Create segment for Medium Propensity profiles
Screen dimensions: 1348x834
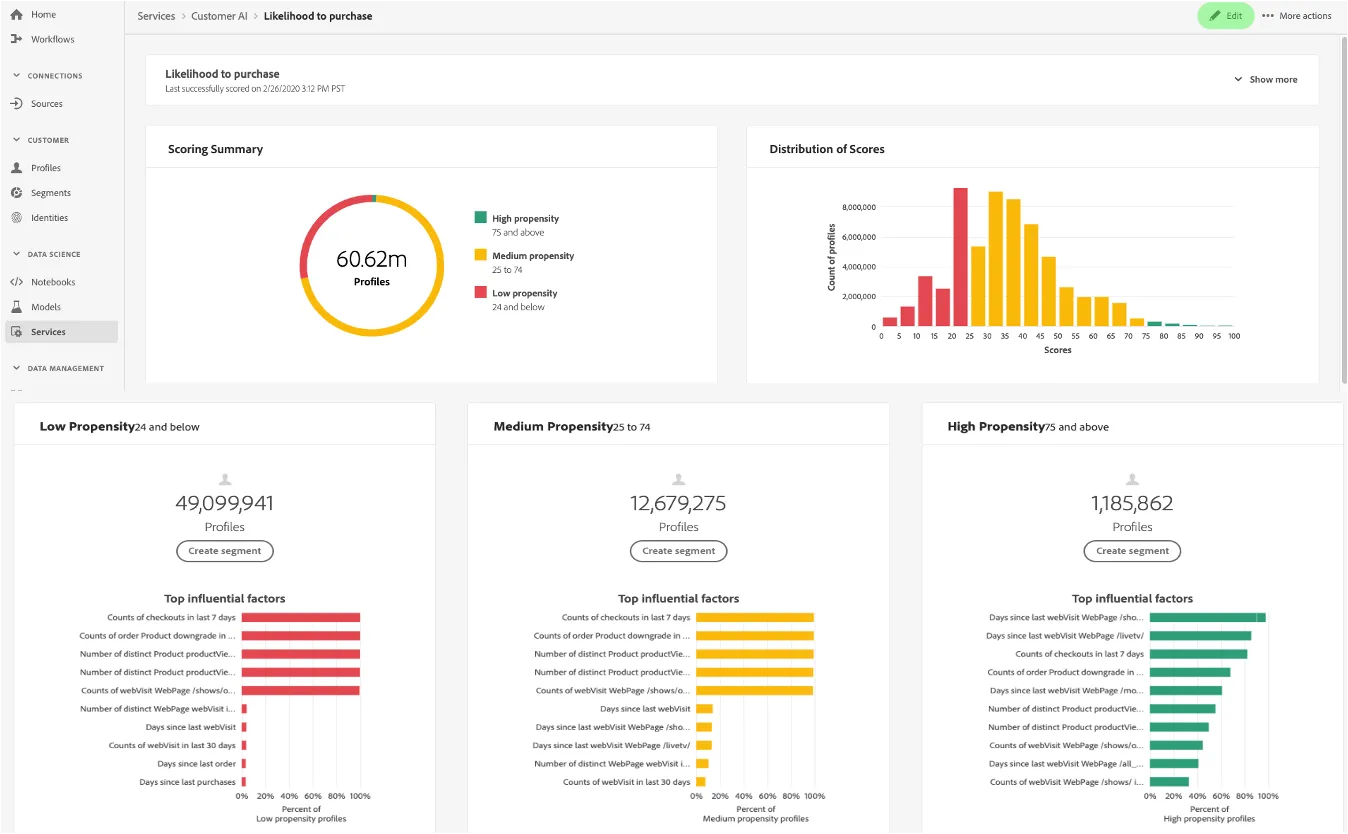(x=678, y=551)
